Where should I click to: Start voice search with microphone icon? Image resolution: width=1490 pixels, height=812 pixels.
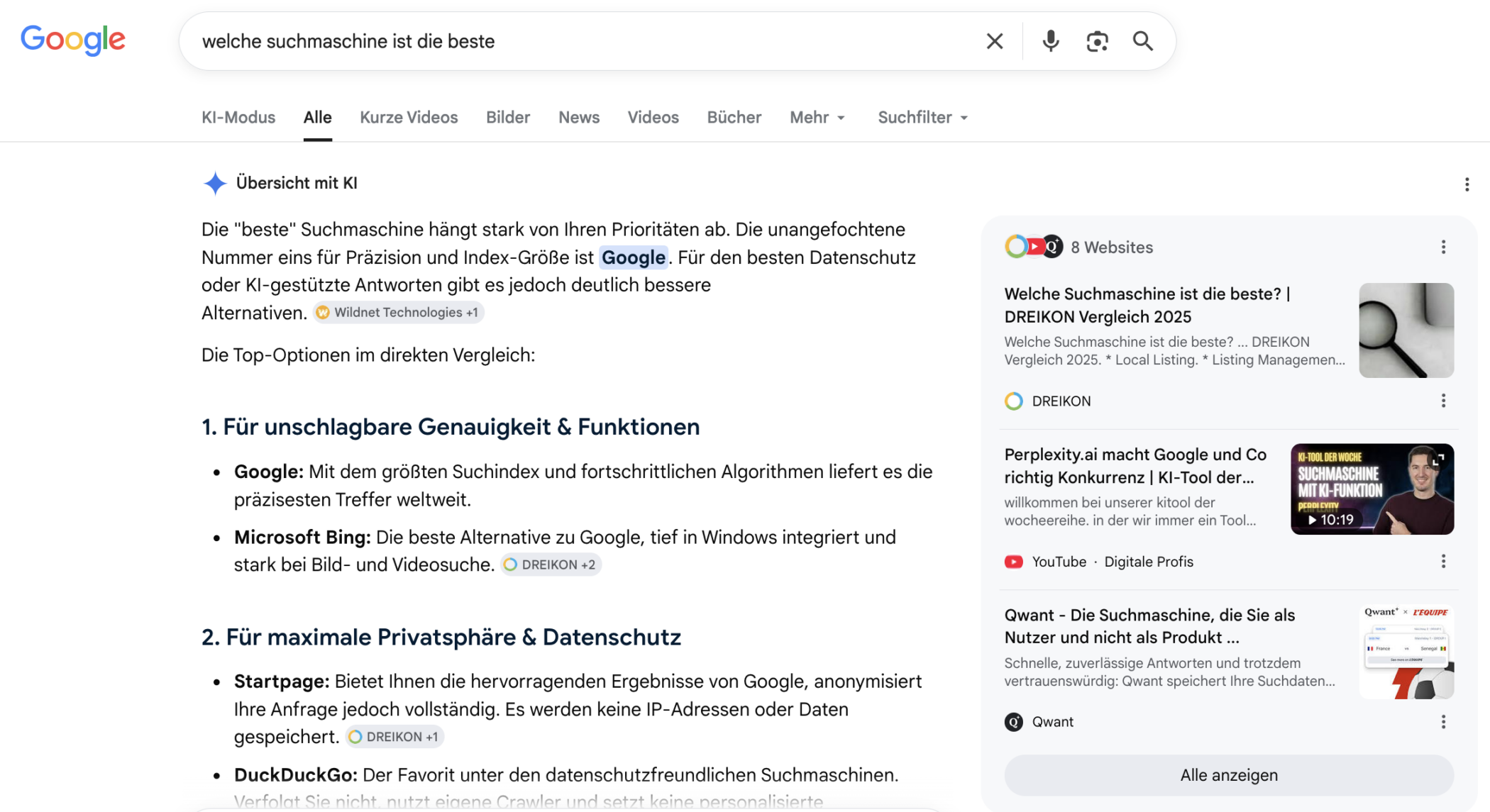click(1051, 41)
